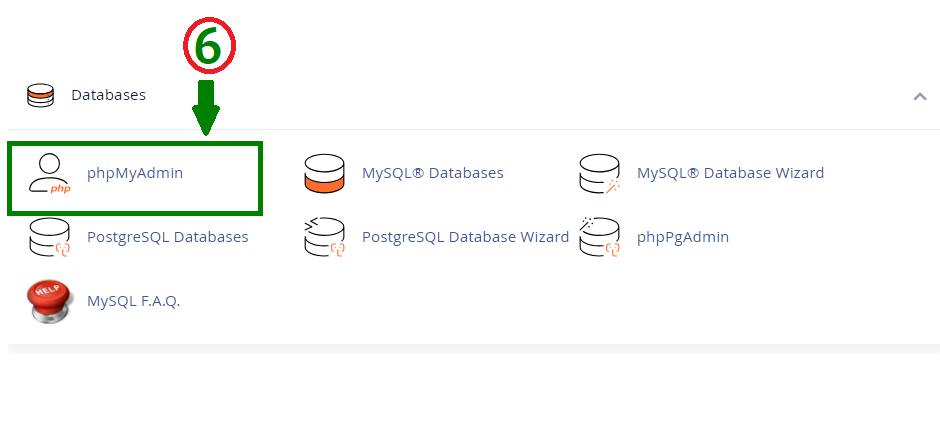
Task: Click the Databases header stack icon
Action: tap(40, 95)
